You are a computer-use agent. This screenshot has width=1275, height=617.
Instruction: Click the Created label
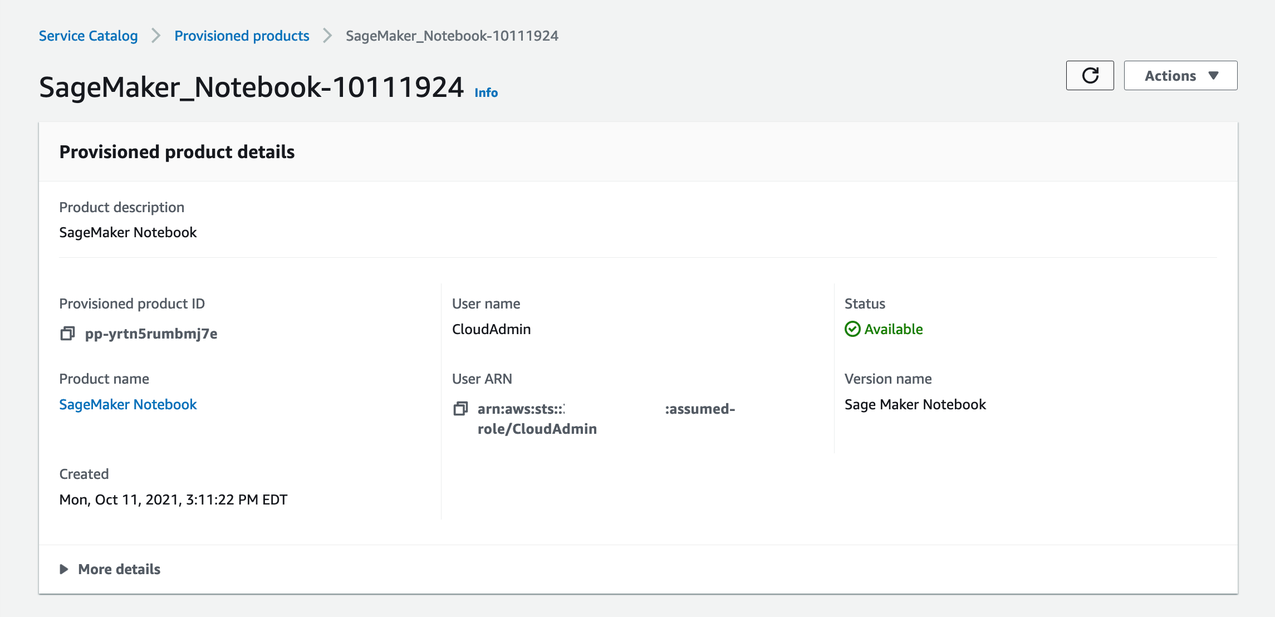point(84,474)
